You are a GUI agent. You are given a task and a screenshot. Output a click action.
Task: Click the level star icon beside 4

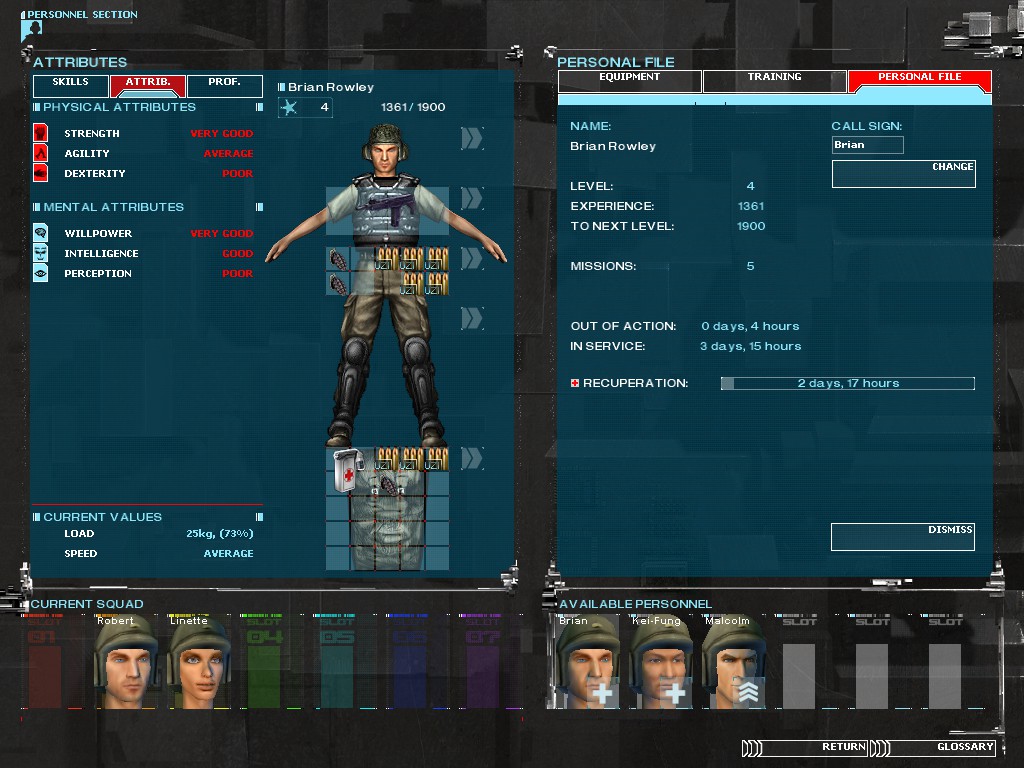click(x=289, y=107)
